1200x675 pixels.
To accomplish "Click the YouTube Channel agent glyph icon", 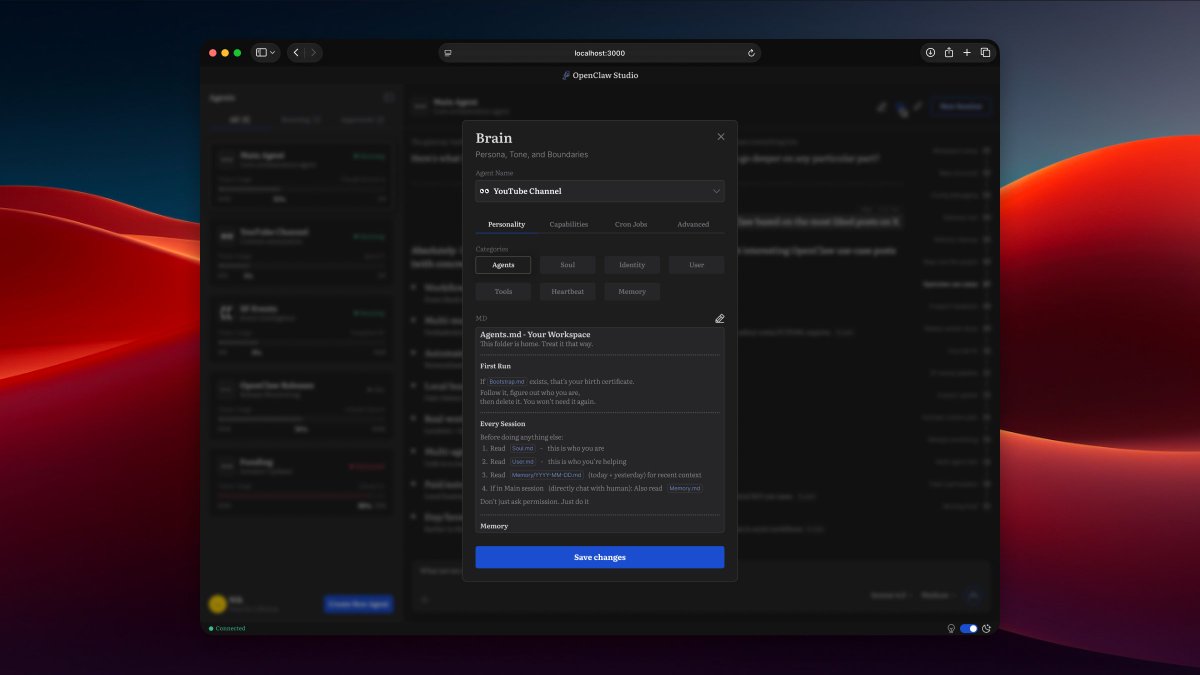I will tap(484, 191).
